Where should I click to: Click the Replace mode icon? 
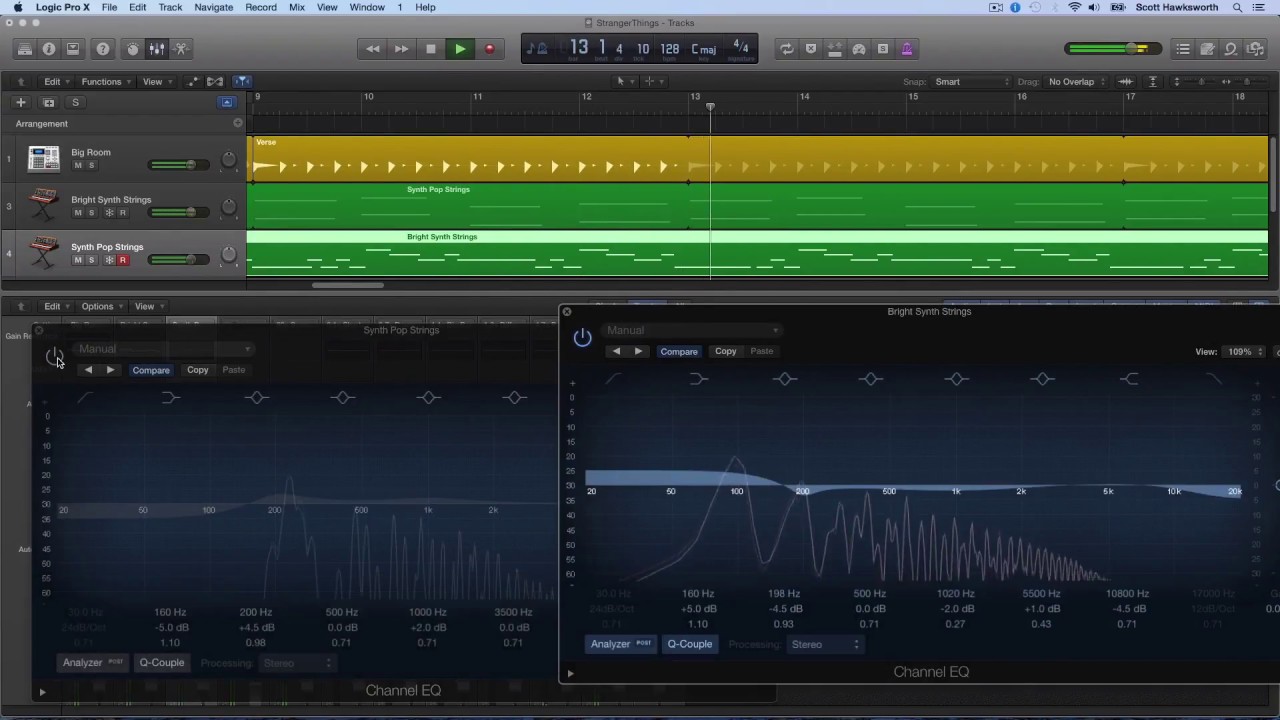[811, 49]
